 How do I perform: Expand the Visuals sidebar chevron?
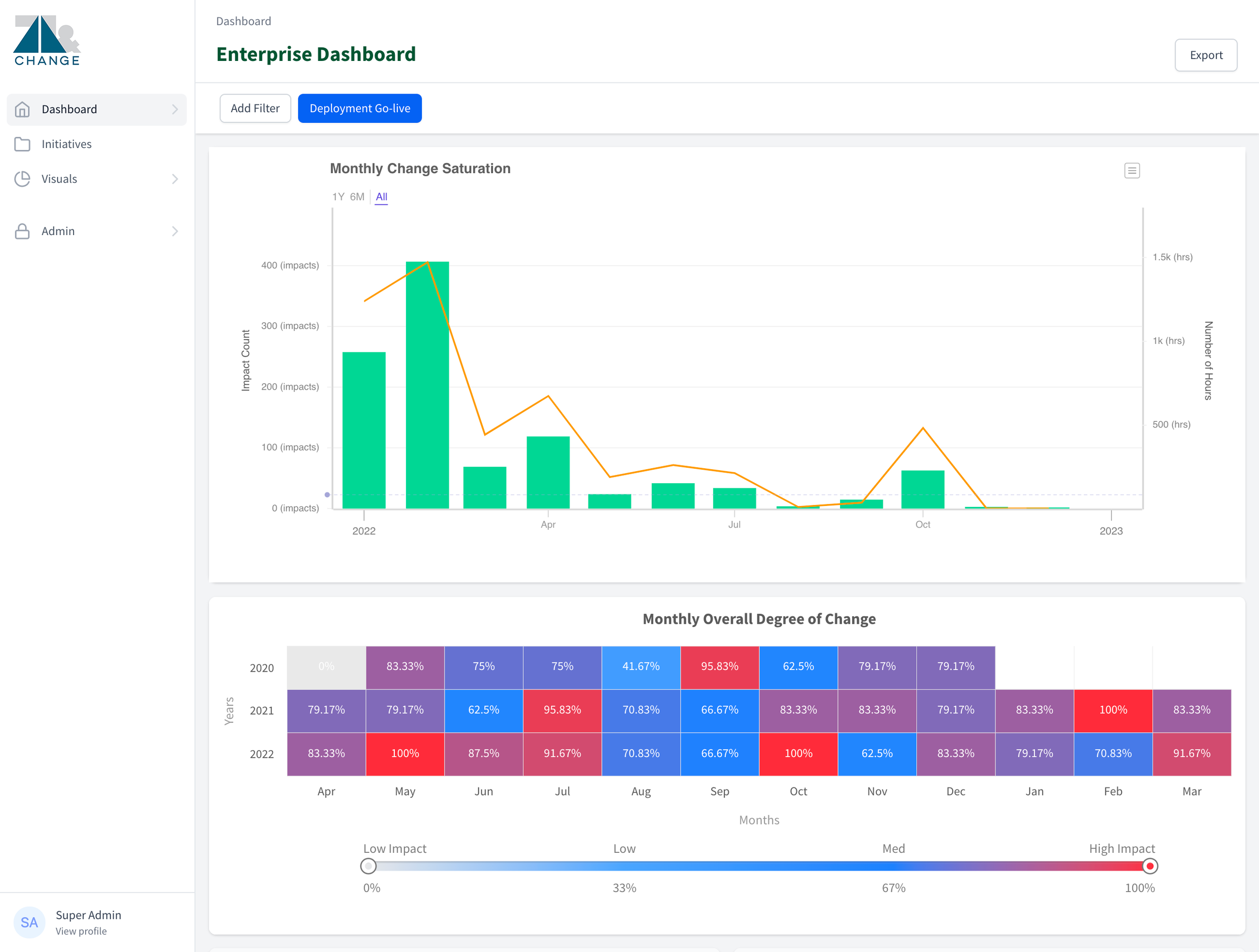point(175,179)
